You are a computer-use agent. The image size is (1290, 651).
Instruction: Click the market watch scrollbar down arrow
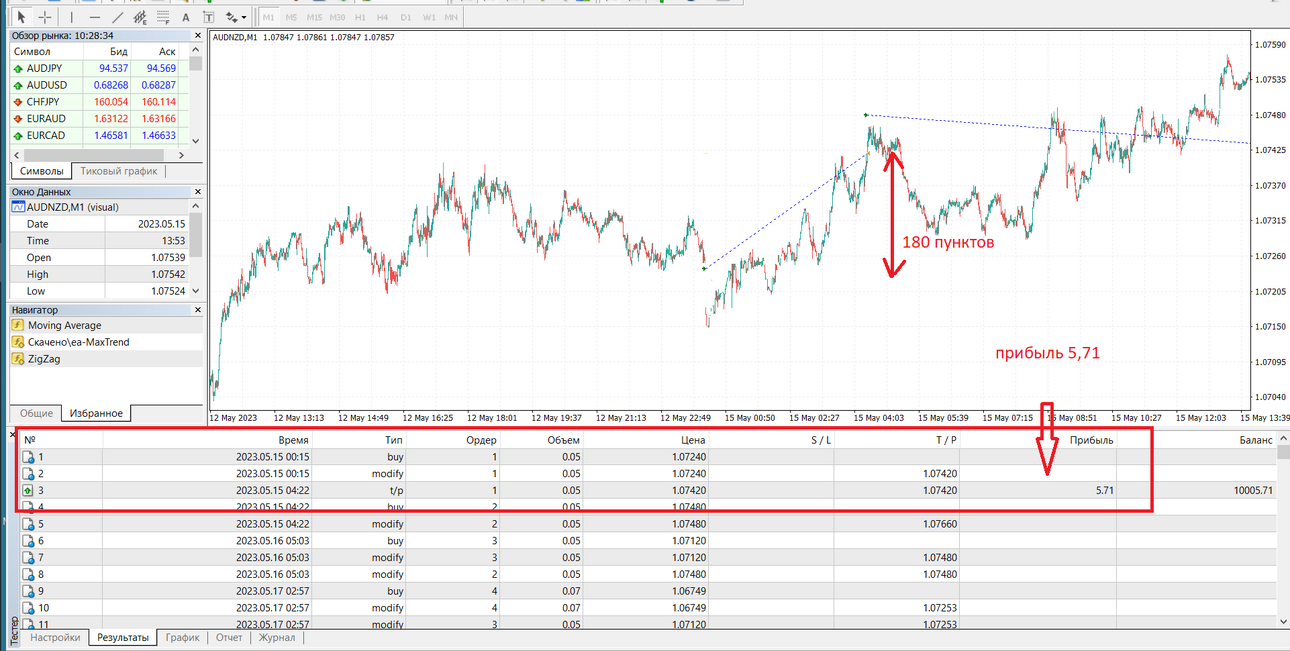196,141
